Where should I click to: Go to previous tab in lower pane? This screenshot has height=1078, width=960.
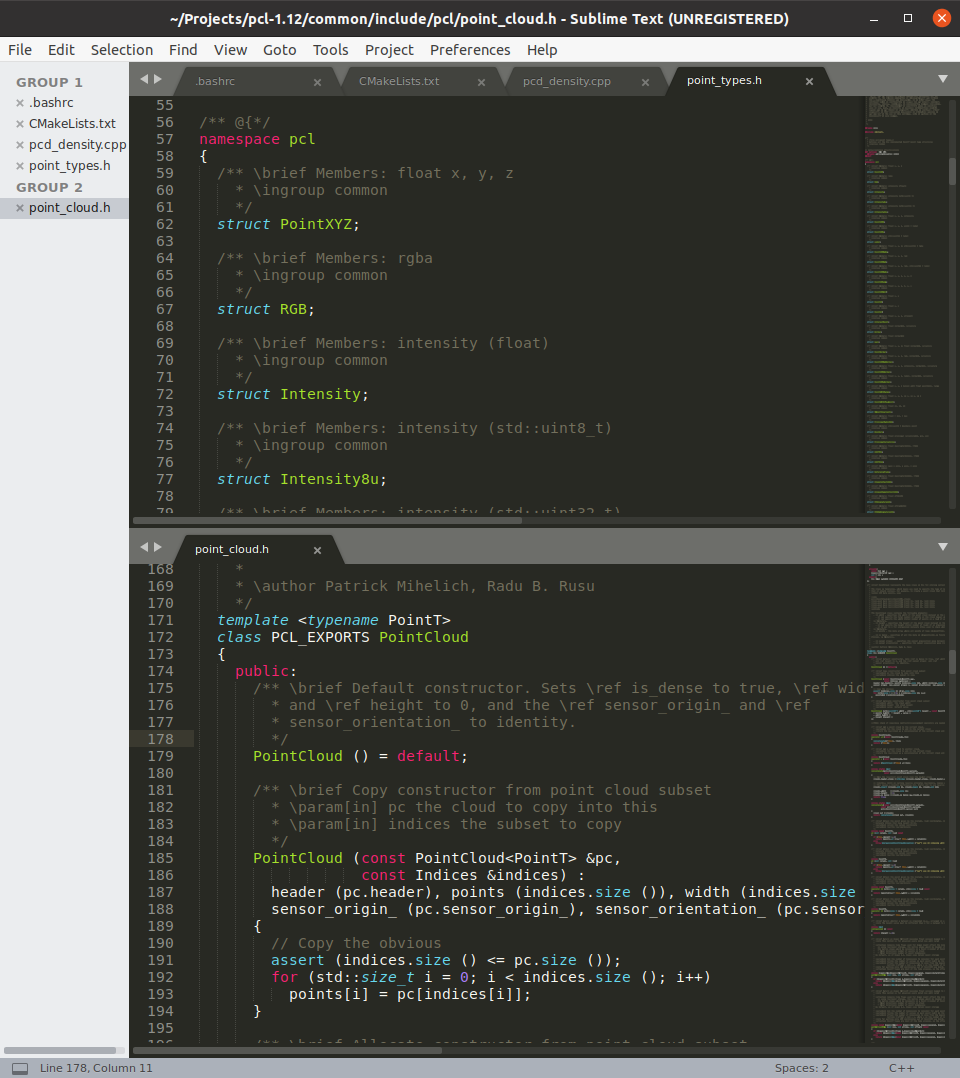(144, 547)
